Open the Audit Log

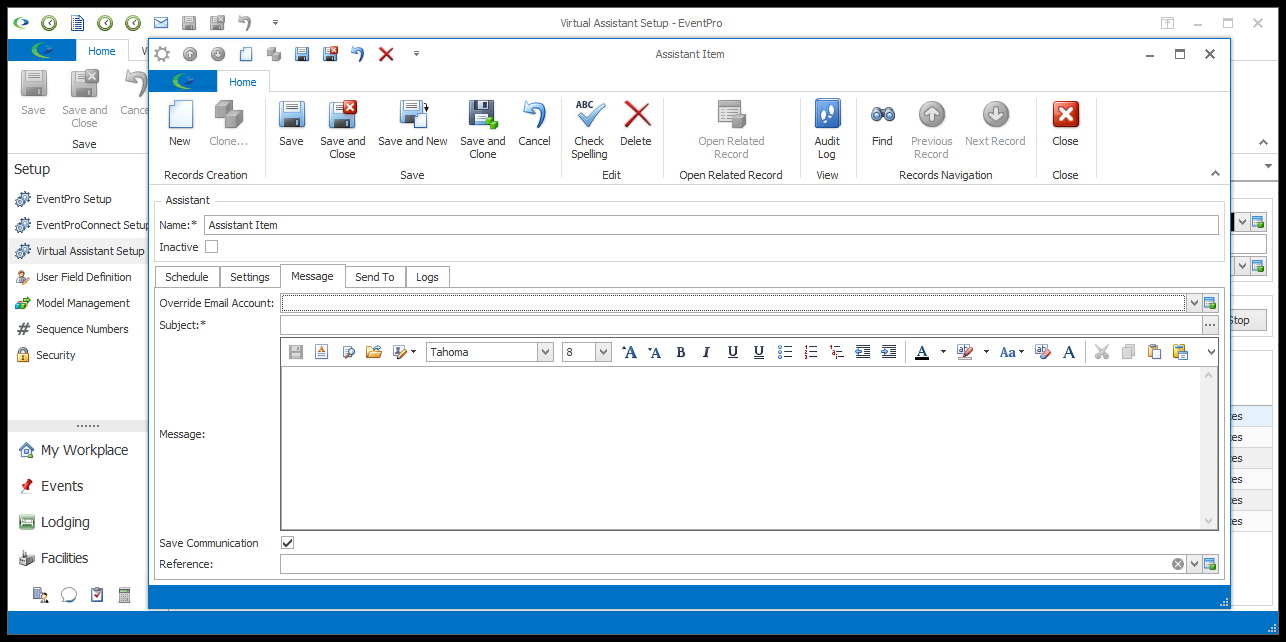point(827,130)
